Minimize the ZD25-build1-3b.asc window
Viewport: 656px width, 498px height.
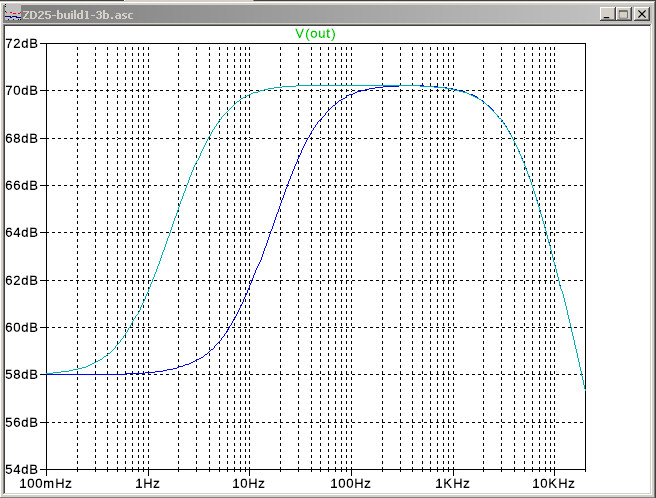pos(607,15)
